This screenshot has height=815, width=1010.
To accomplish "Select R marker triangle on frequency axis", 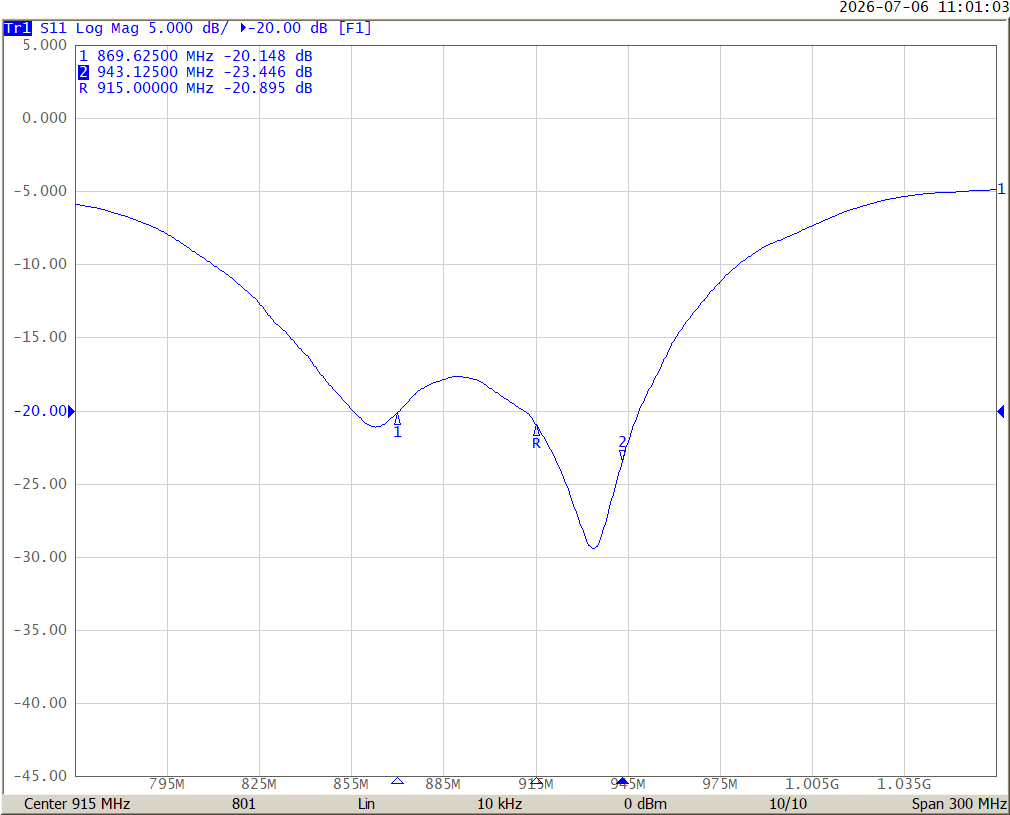I will [x=537, y=781].
